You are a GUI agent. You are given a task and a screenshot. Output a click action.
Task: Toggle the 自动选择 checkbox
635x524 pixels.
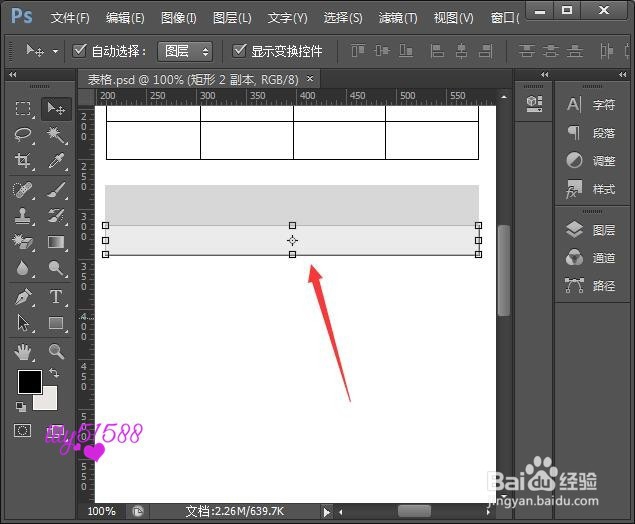click(x=79, y=51)
